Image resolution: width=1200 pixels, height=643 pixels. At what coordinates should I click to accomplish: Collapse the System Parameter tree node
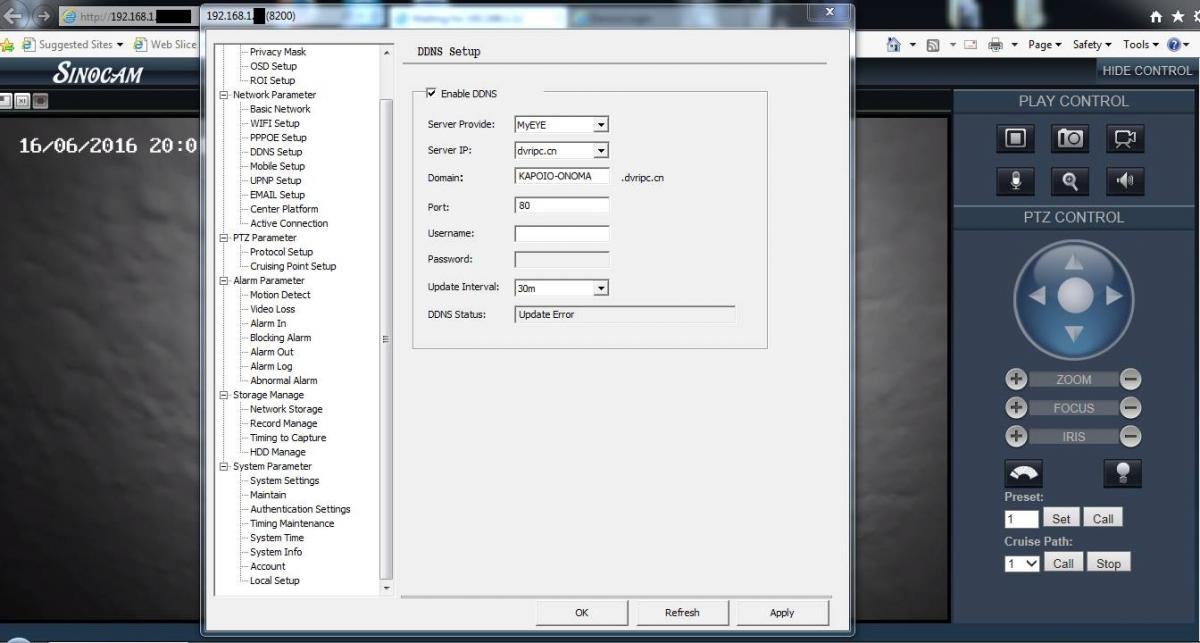(224, 467)
